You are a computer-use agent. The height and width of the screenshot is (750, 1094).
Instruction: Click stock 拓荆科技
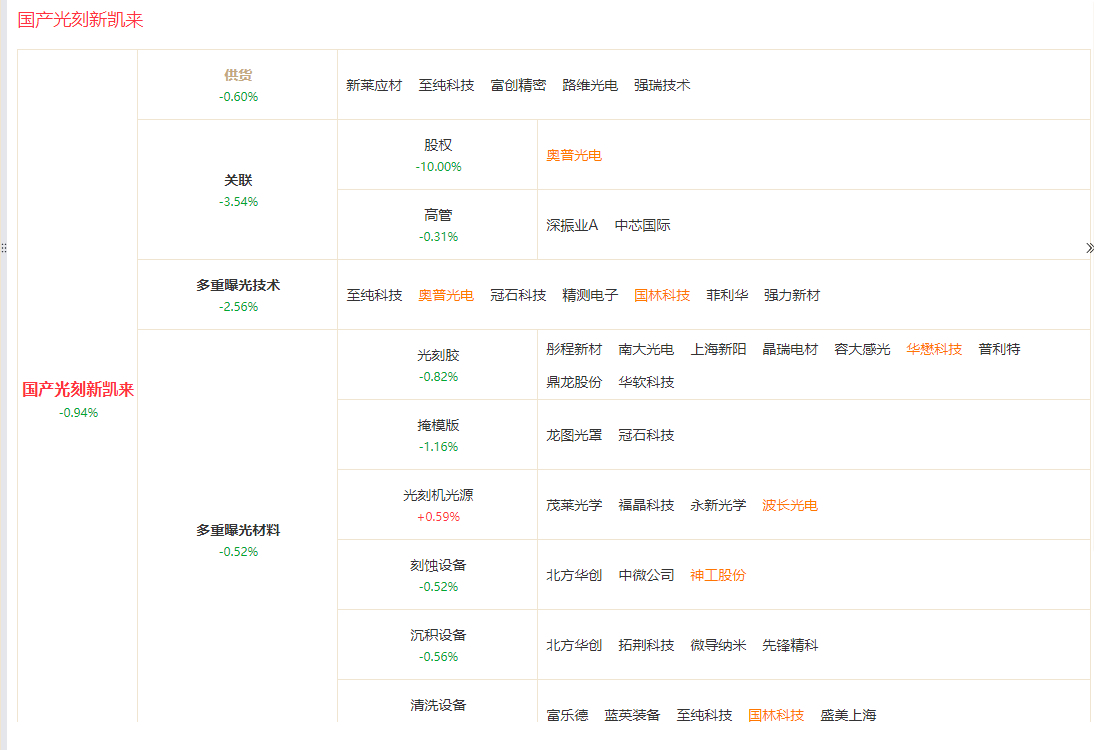[x=646, y=645]
